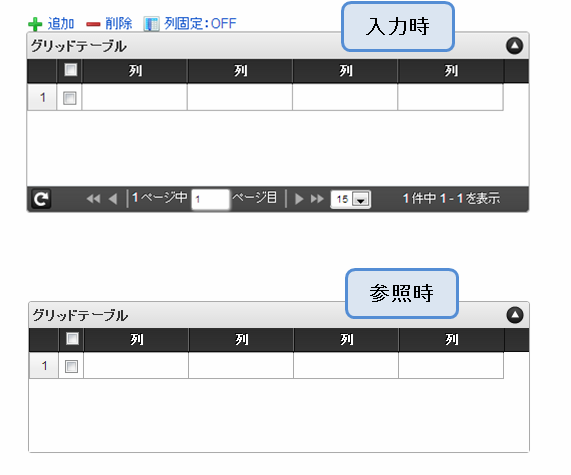Check the header select-all checkbox in lower grid
571x475 pixels.
72,338
